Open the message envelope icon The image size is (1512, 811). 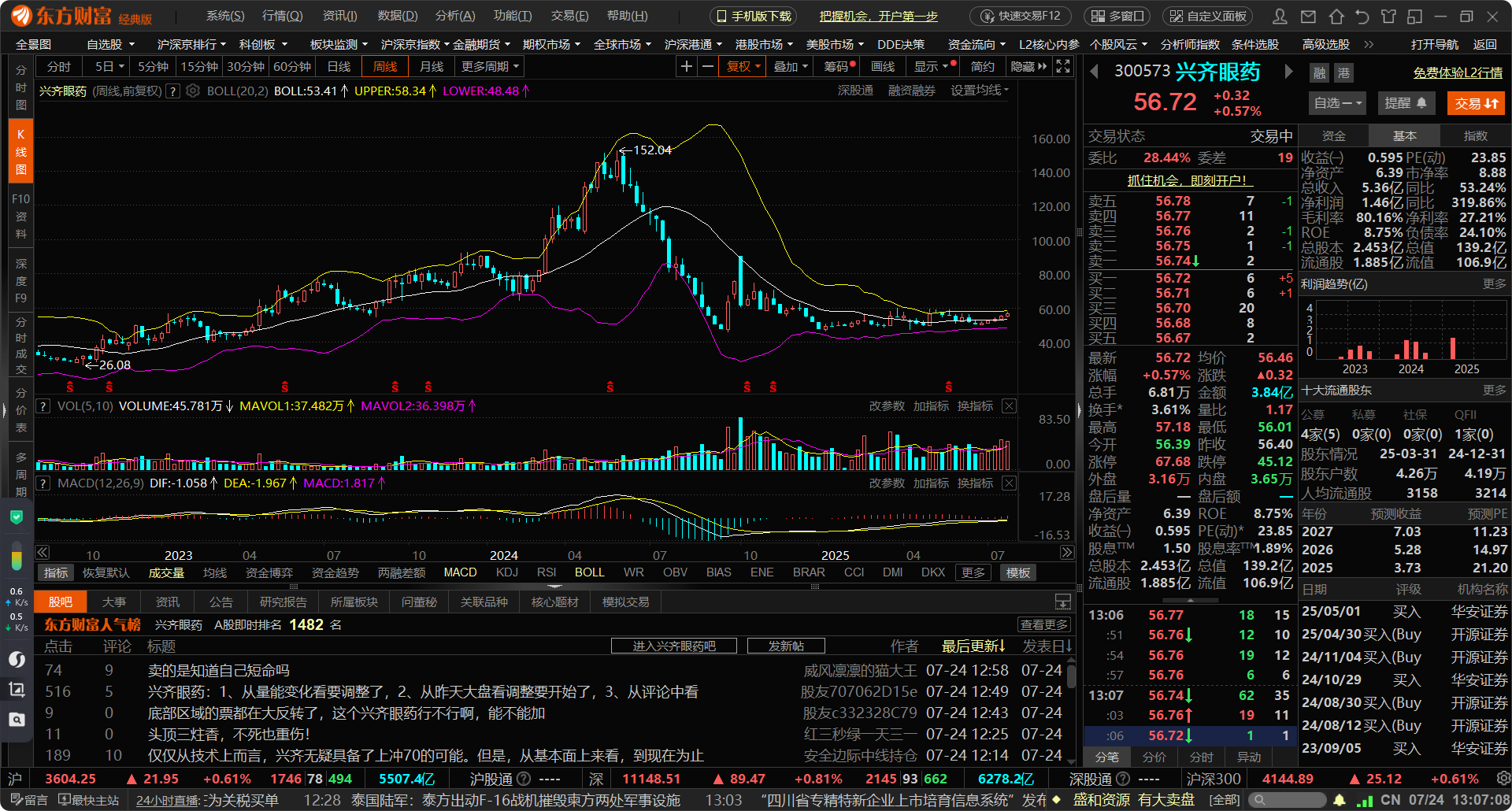(x=1308, y=16)
